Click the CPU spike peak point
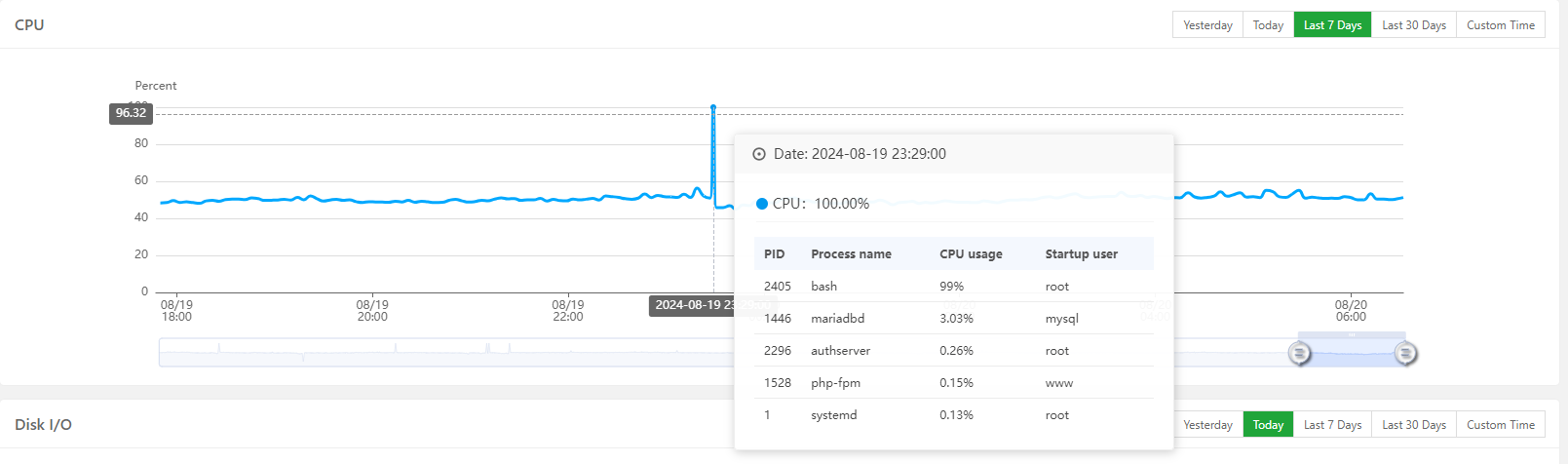This screenshot has width=1568, height=464. (713, 107)
